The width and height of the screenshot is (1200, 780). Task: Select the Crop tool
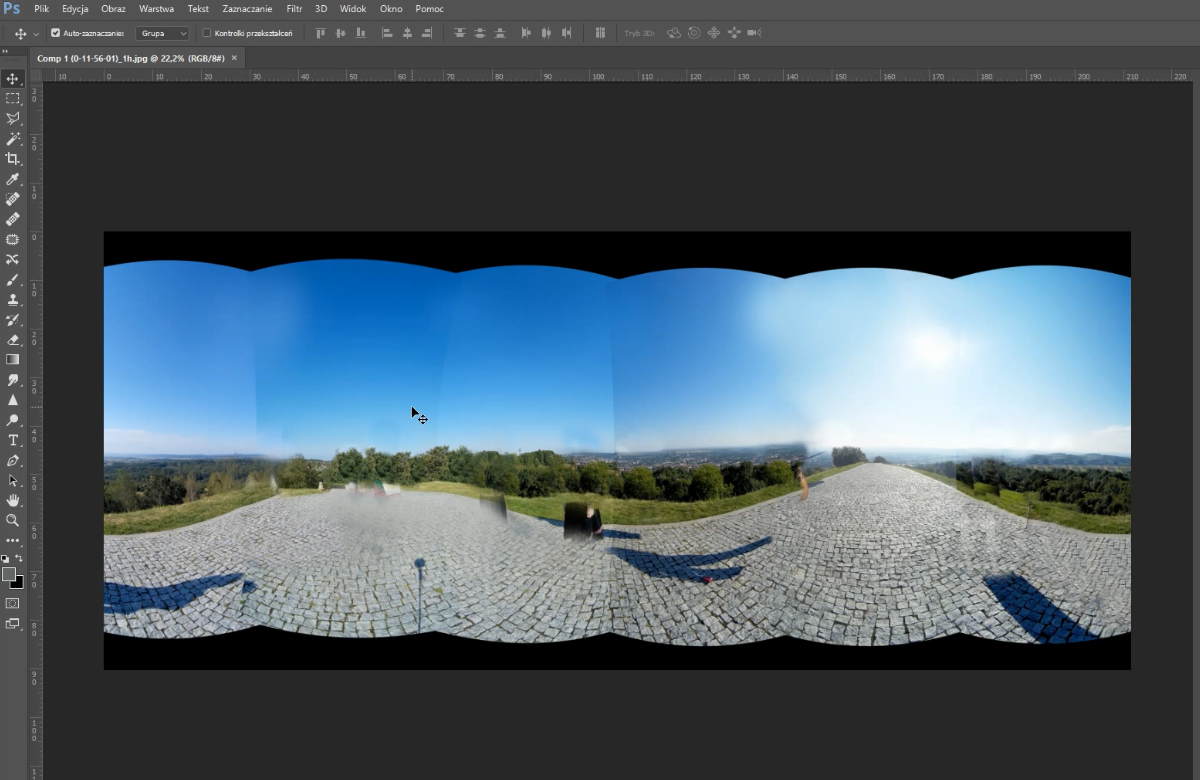[13, 159]
